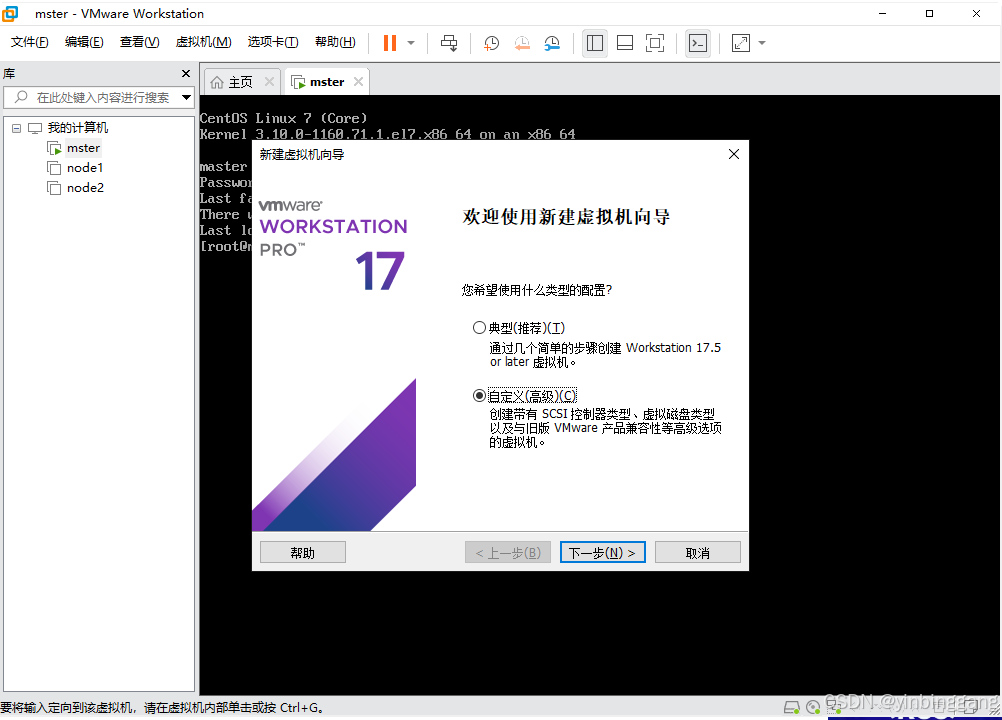
Task: Open the 文件(F) menu
Action: point(29,42)
